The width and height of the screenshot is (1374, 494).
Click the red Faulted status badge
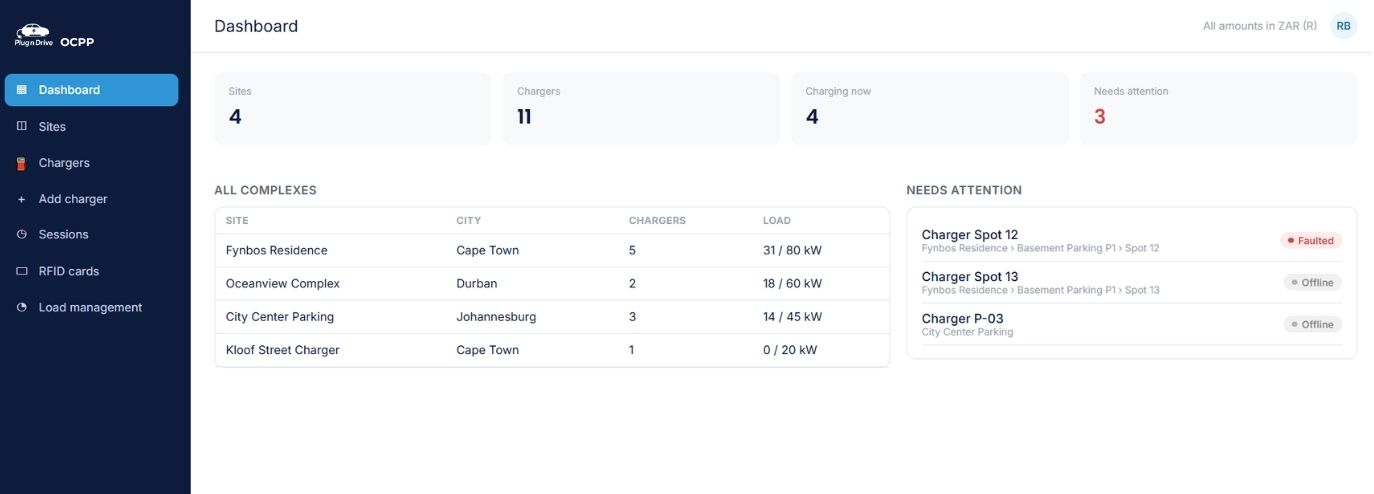point(1311,241)
